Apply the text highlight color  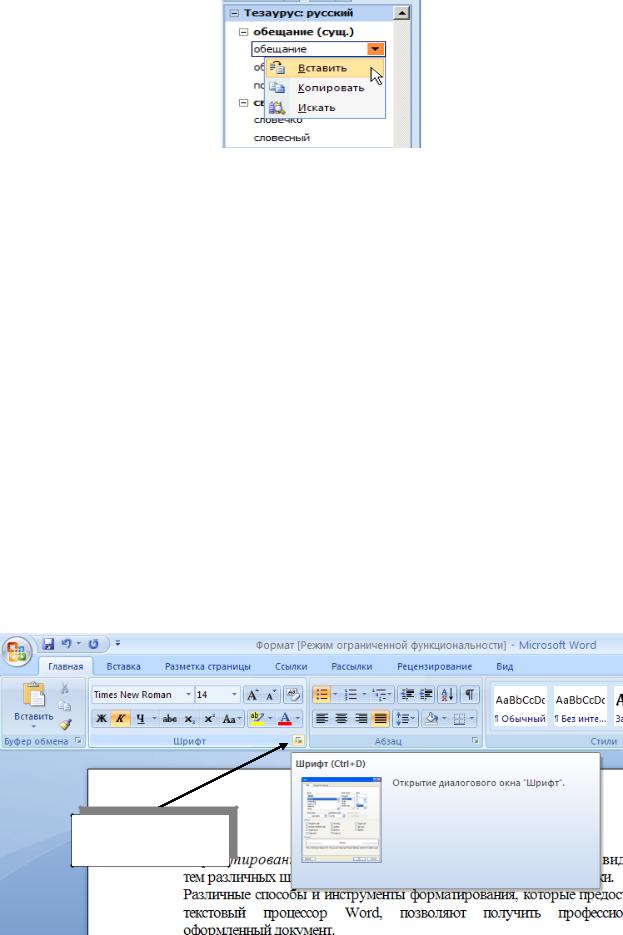click(x=256, y=719)
